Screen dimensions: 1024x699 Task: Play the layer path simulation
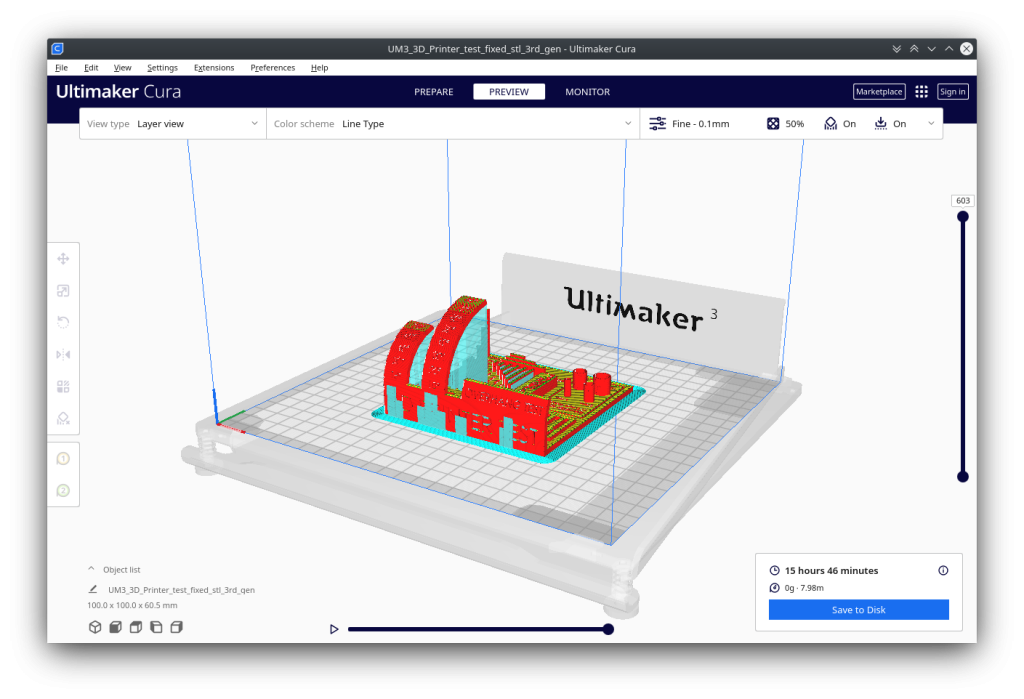pyautogui.click(x=334, y=629)
